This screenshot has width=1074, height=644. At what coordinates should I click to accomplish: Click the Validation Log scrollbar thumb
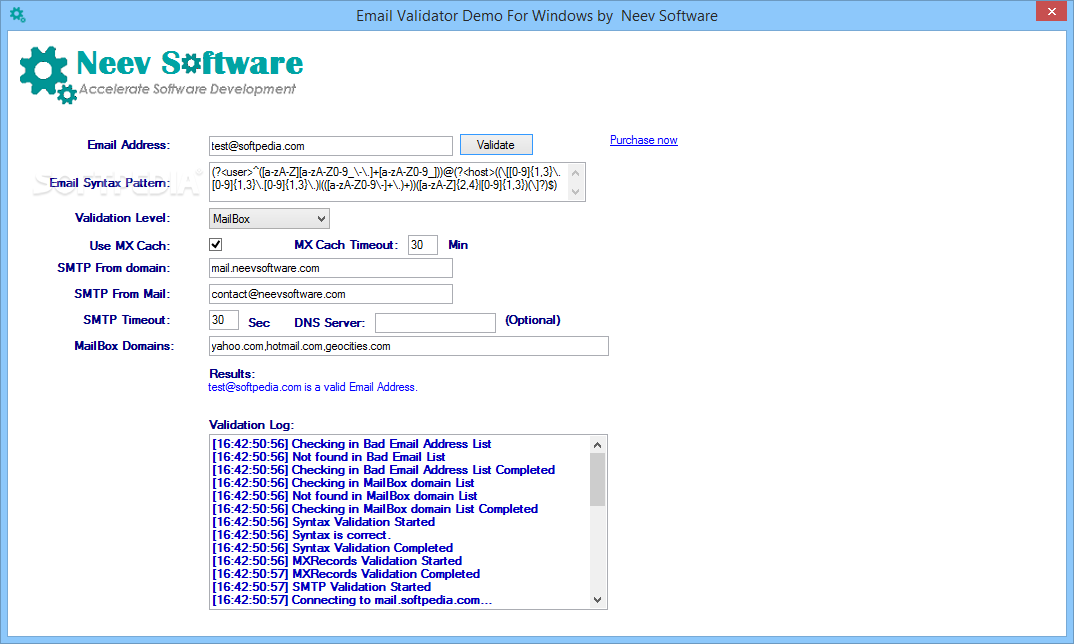[x=597, y=480]
